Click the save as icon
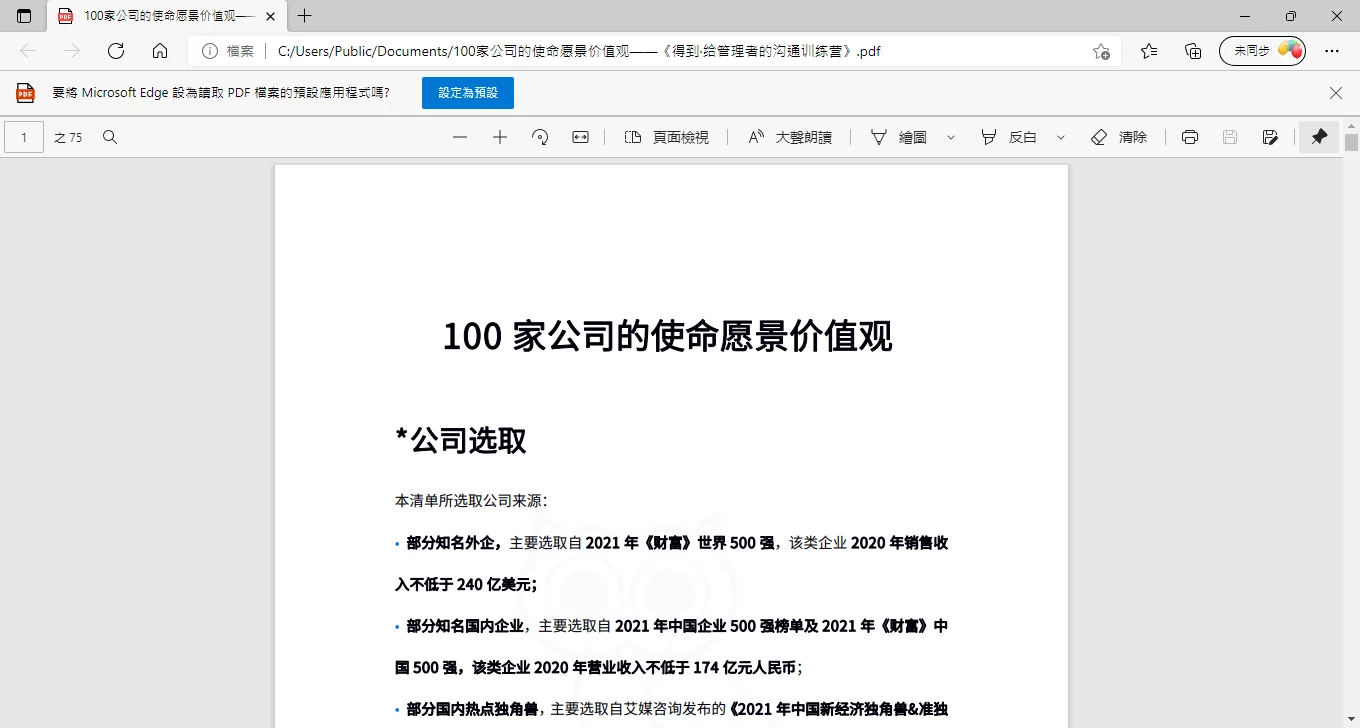Screen dimensions: 1360x728 point(1270,137)
